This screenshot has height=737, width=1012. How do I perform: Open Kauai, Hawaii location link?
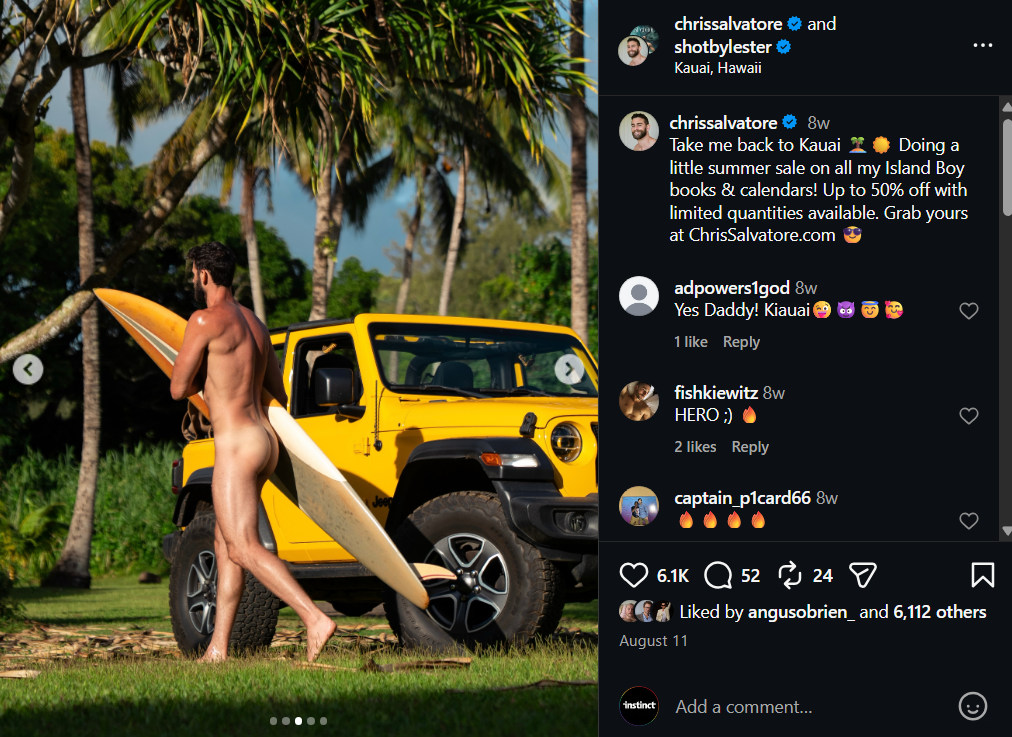point(718,68)
